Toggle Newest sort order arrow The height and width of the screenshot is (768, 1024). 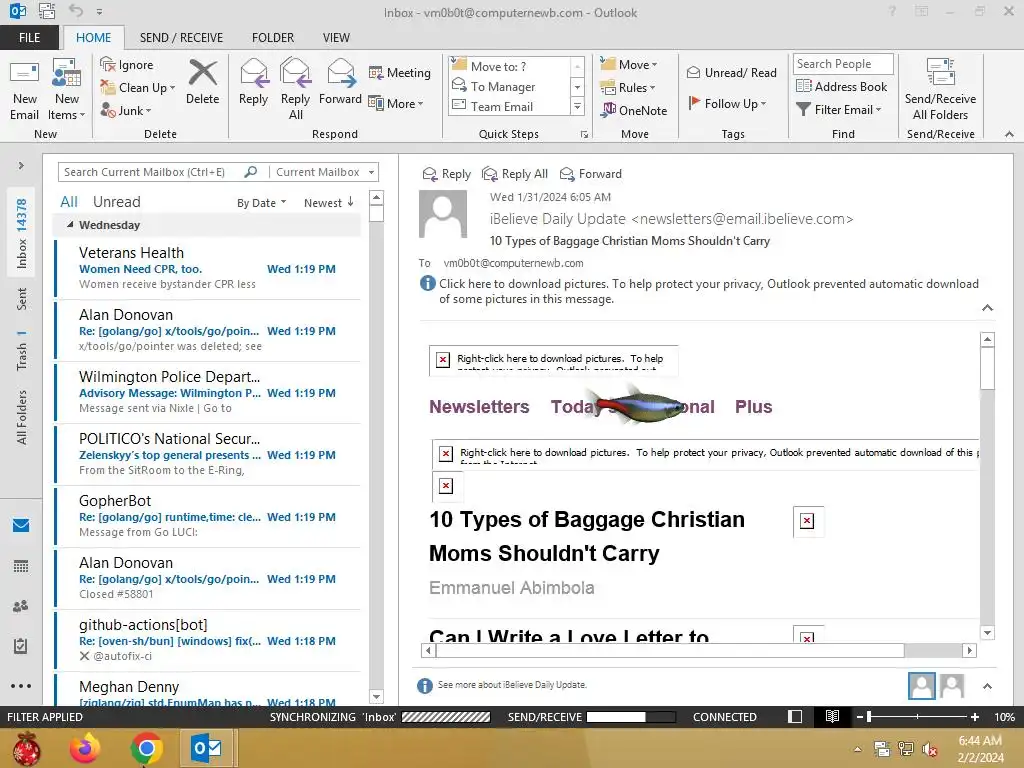(351, 202)
